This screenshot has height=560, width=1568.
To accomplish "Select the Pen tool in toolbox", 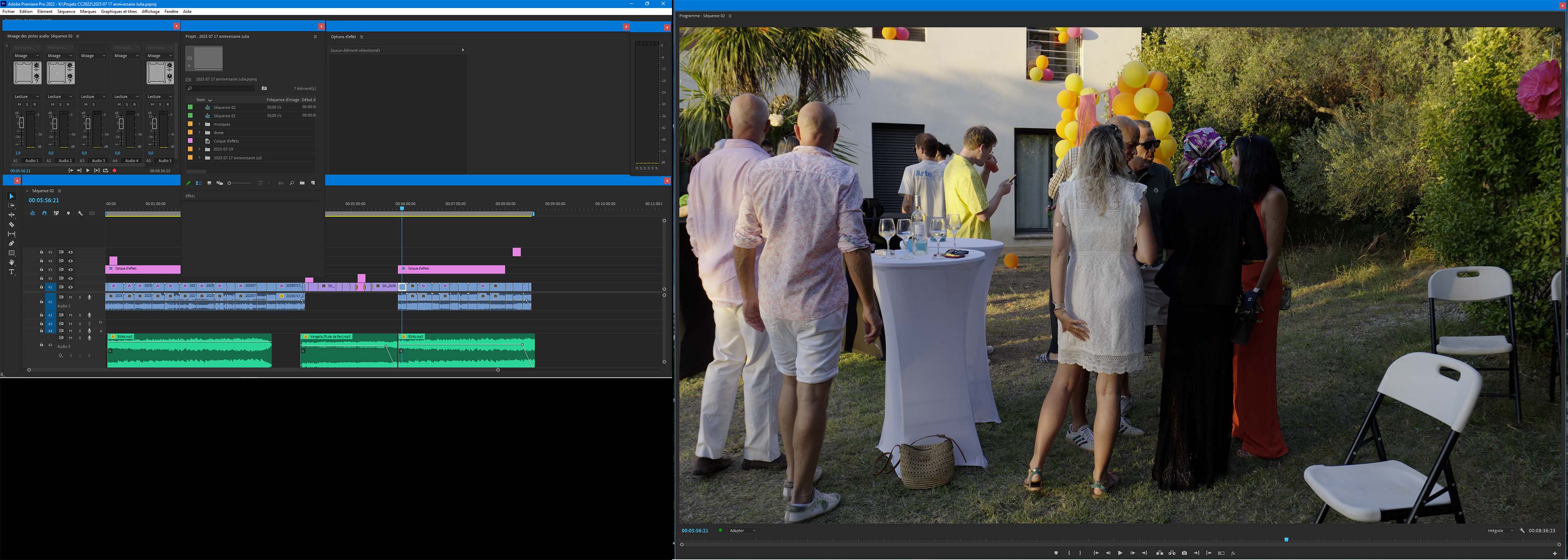I will click(x=11, y=243).
